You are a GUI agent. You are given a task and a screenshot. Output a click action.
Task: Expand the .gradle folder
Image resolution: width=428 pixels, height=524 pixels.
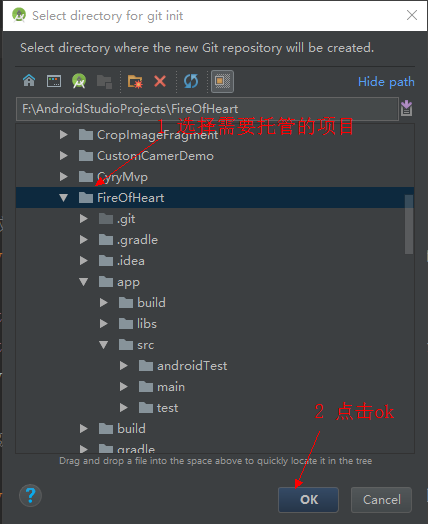pos(84,240)
